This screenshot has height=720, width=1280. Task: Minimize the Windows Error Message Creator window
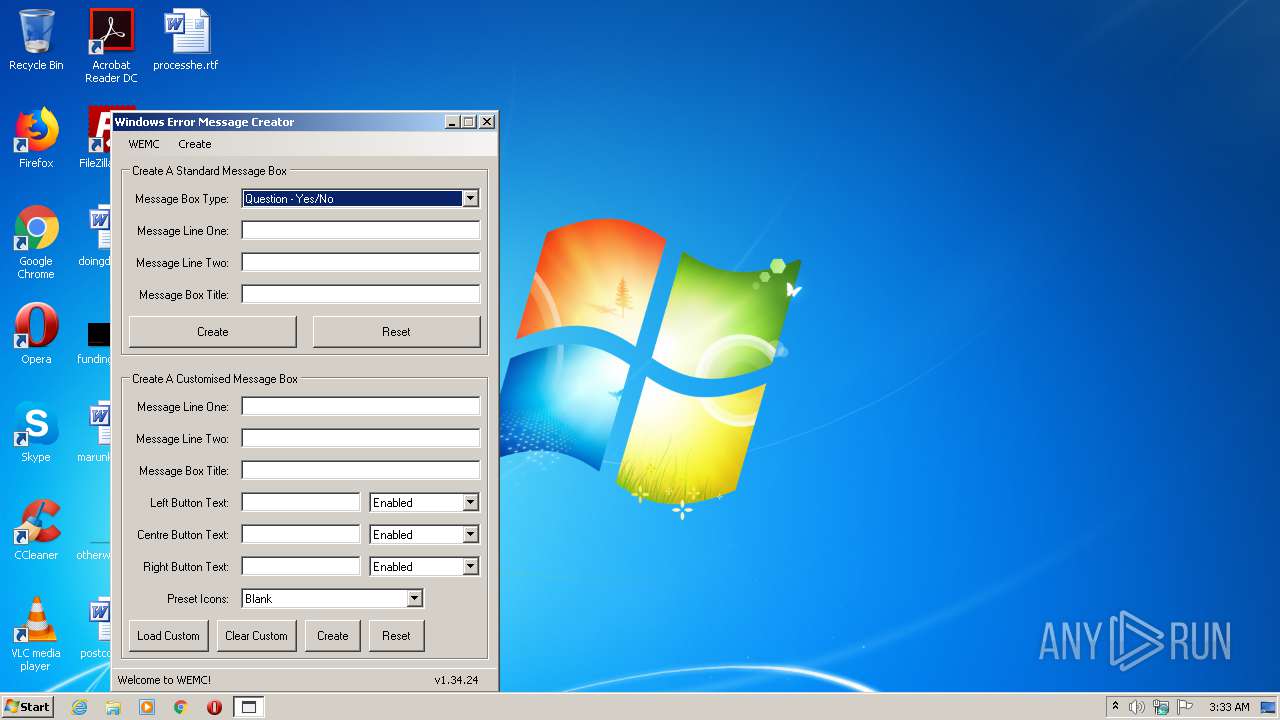tap(452, 122)
